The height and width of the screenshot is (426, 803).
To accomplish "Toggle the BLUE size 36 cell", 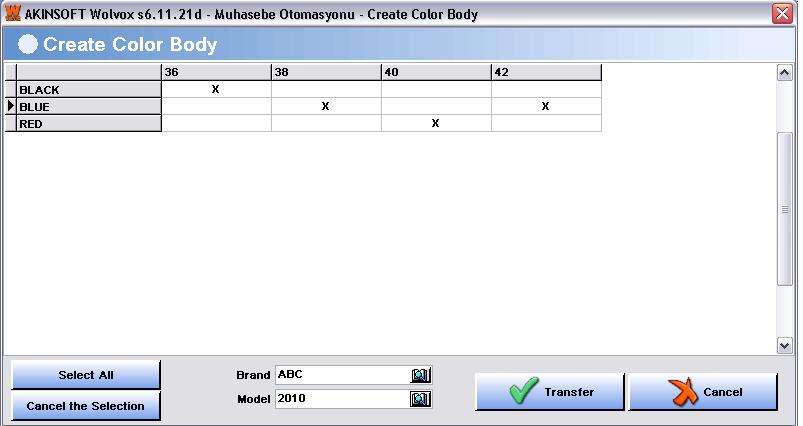I will 216,106.
